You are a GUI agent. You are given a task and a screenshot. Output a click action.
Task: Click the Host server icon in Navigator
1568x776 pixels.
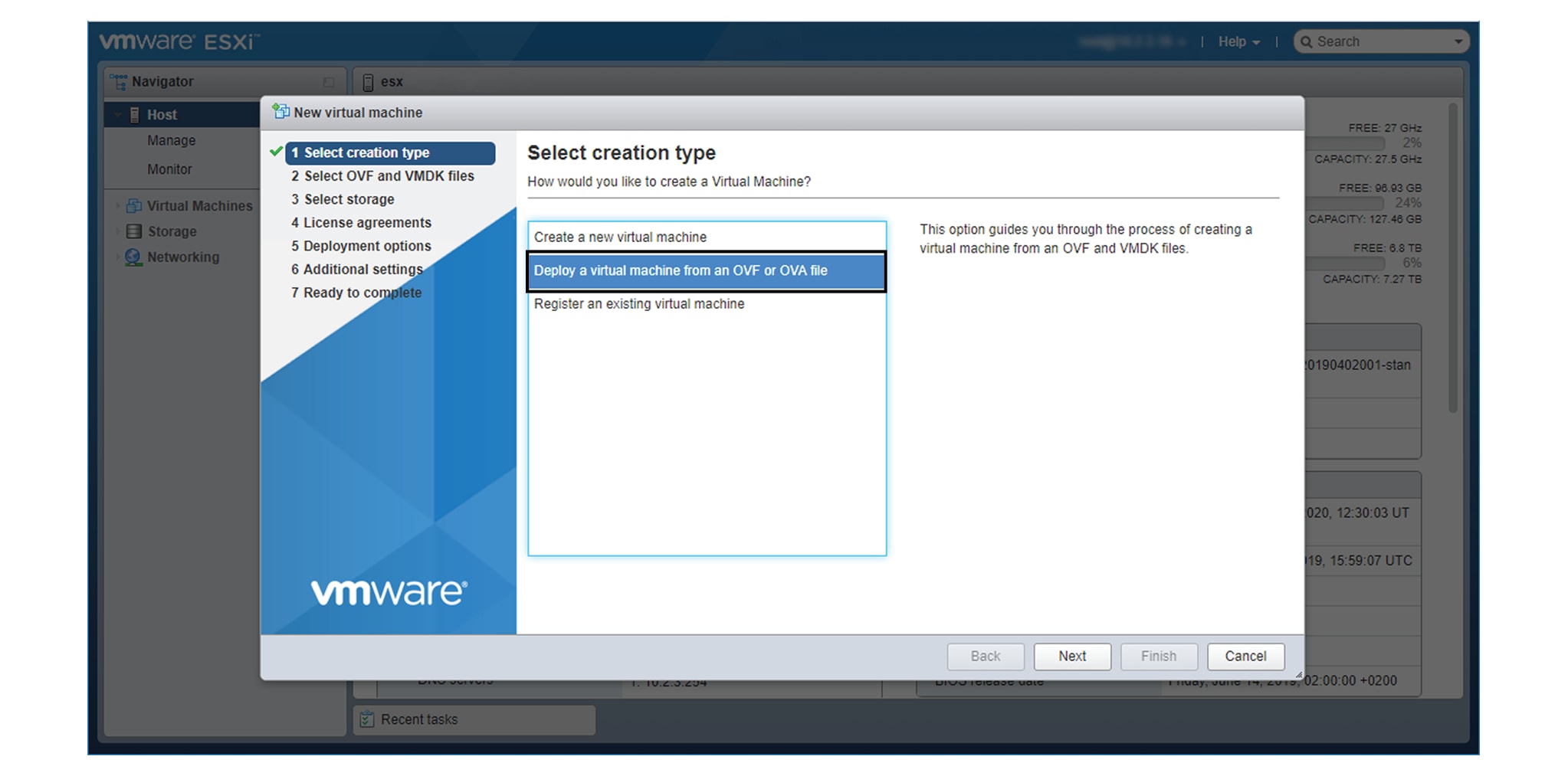coord(135,115)
